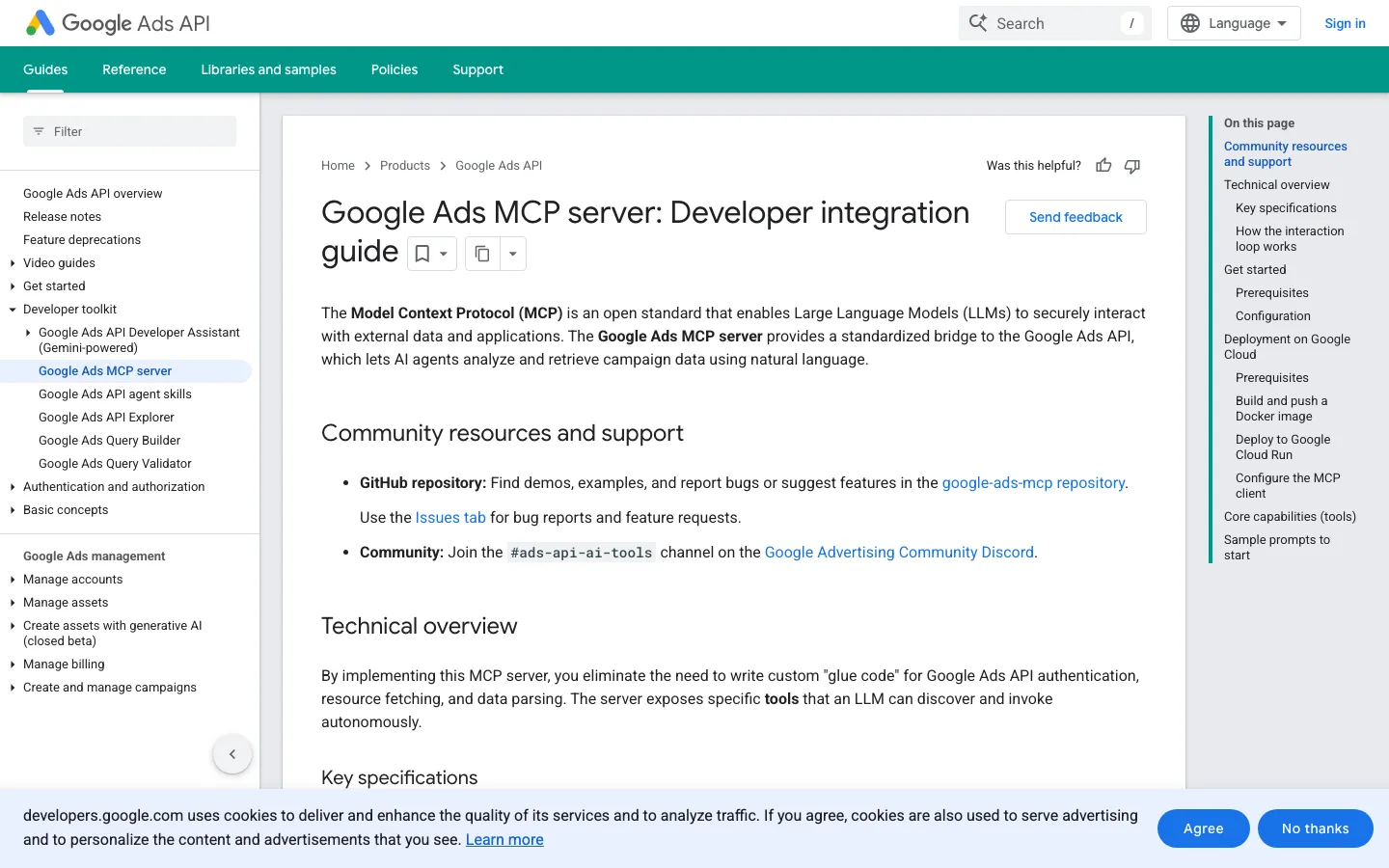Copy page using the copy icon
Viewport: 1389px width, 868px height.
[x=482, y=254]
